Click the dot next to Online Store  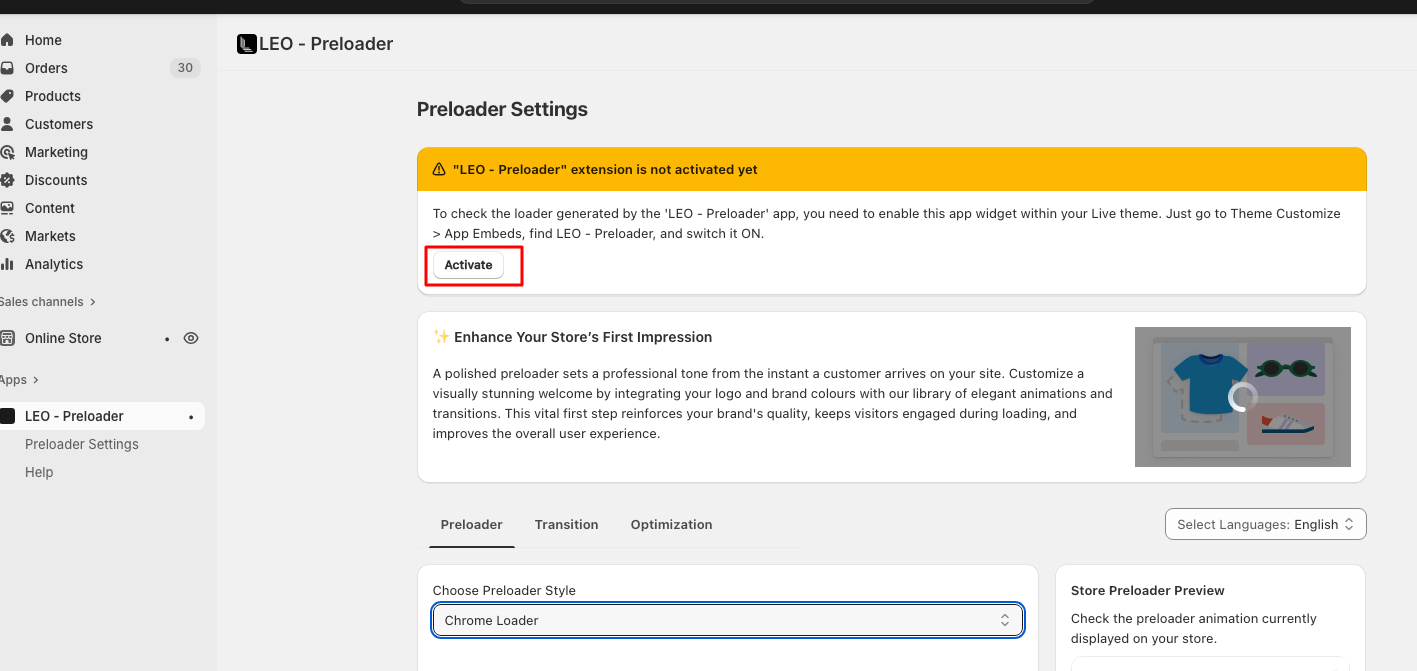[167, 339]
